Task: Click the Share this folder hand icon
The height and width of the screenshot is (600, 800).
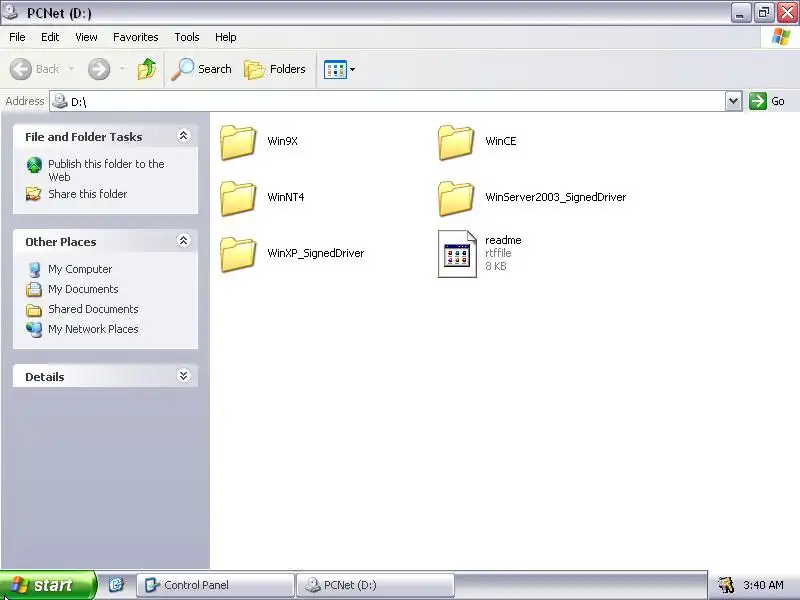Action: (34, 194)
